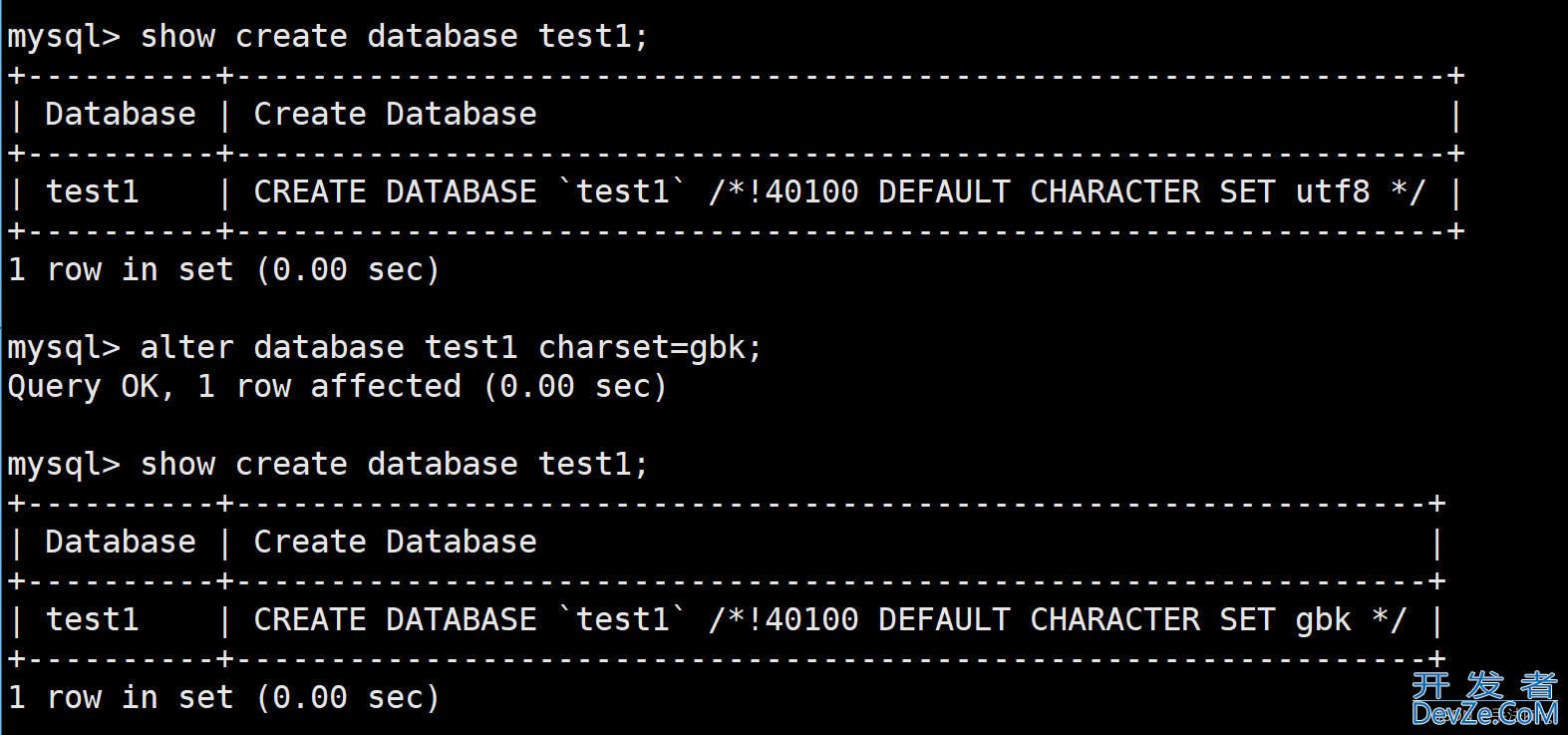Click the 'alter database test1 charset=gbk;' command line
1568x735 pixels.
pyautogui.click(x=451, y=348)
